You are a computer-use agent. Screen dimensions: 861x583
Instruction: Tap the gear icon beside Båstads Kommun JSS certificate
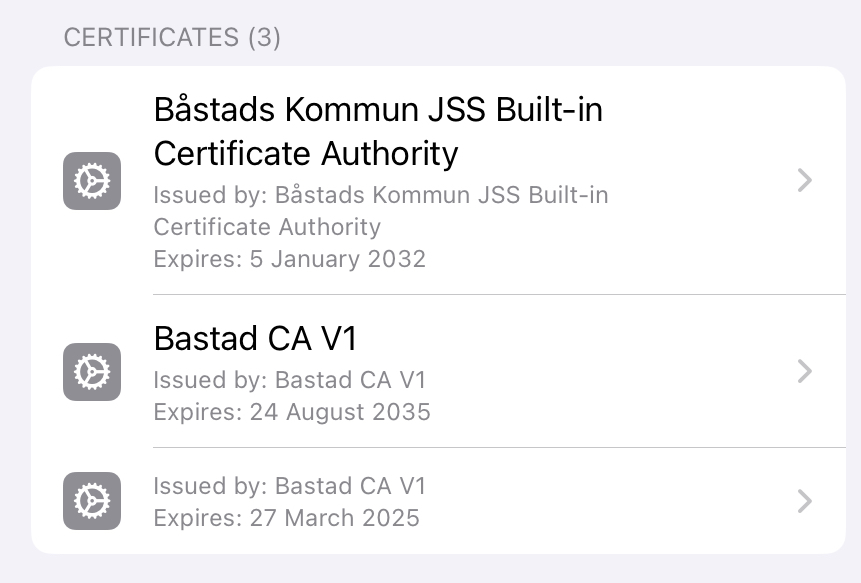point(92,181)
